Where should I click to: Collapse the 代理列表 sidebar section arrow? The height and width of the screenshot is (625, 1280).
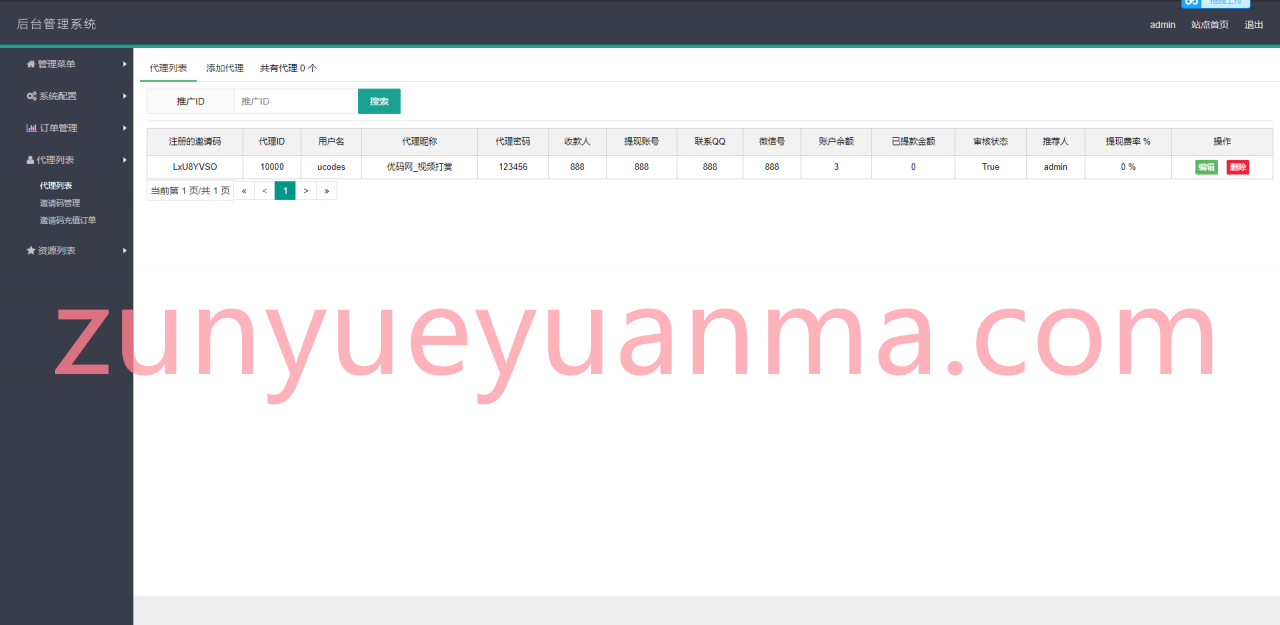tap(125, 160)
